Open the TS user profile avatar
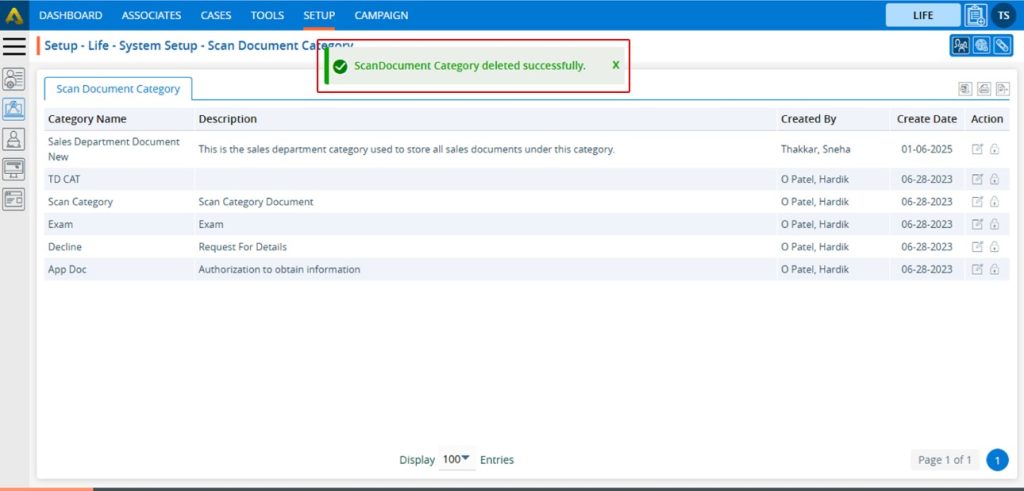The height and width of the screenshot is (491, 1024). pyautogui.click(x=1003, y=15)
